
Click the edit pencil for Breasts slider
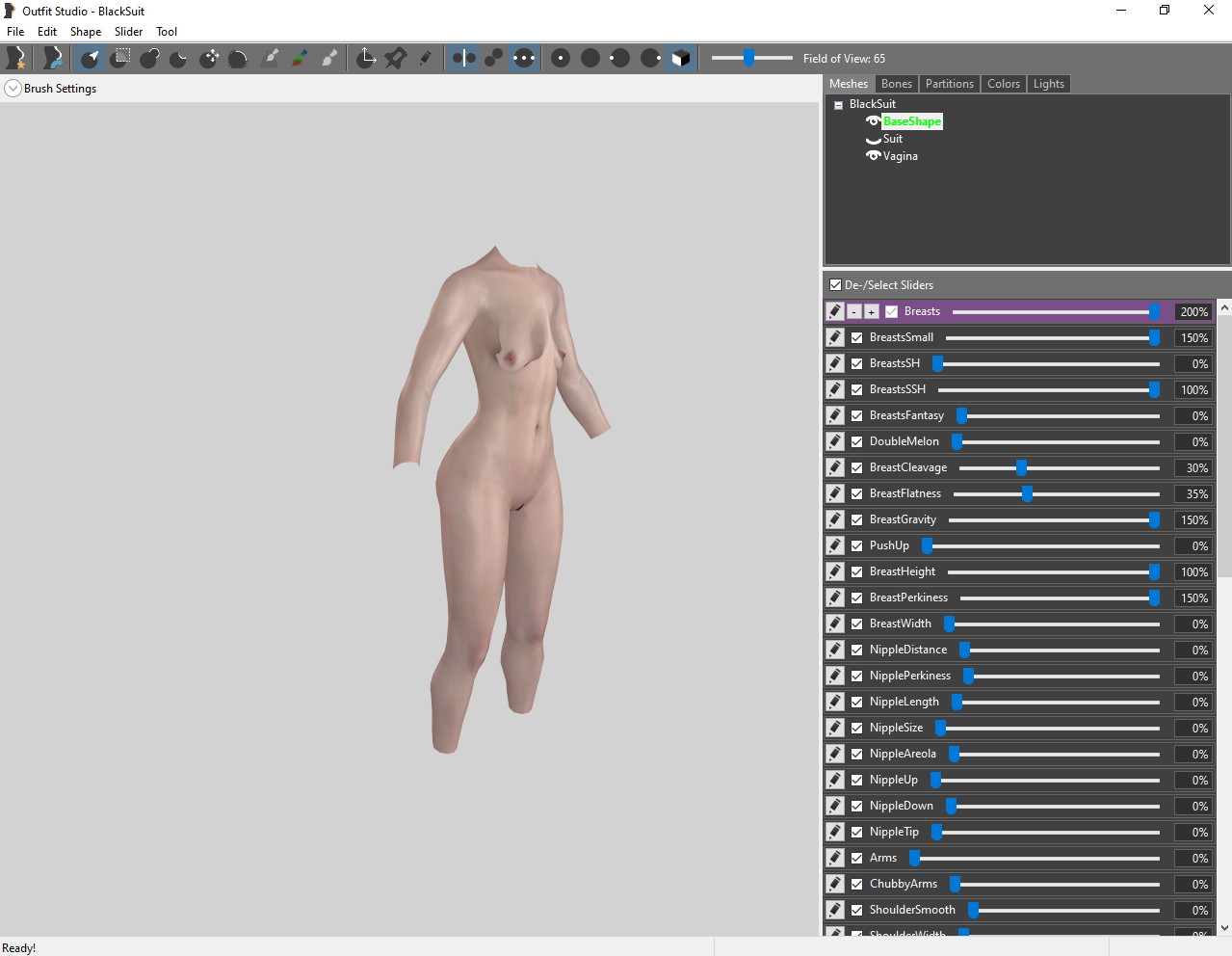[835, 311]
